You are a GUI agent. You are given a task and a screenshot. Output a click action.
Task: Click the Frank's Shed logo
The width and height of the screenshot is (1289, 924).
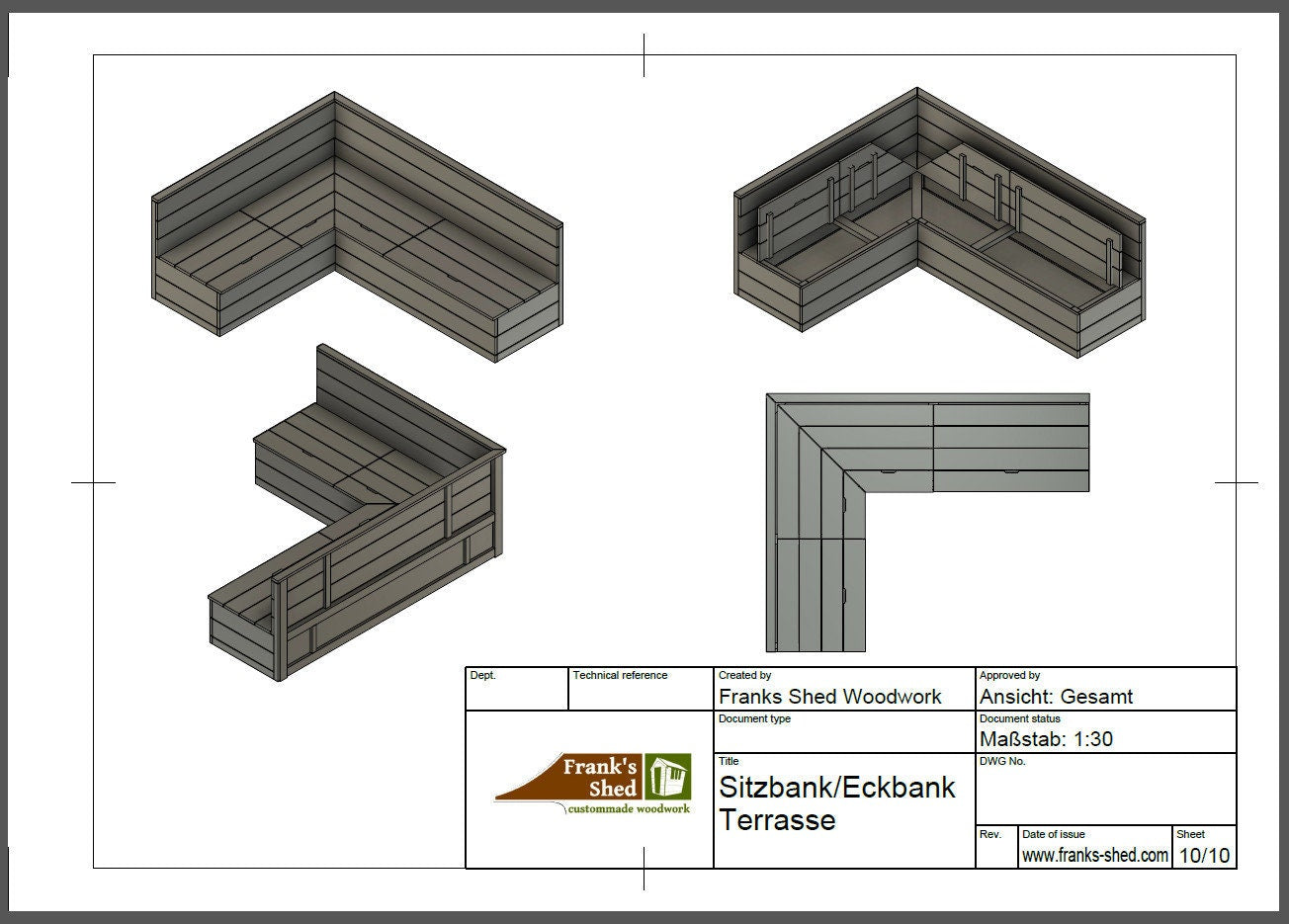tap(591, 786)
